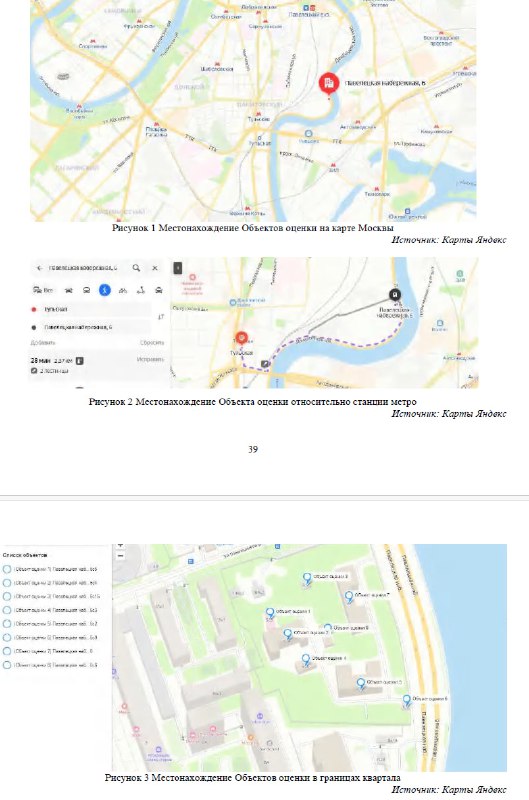Viewport: 529px width, 800px height.
Task: Click the red building marker for Павелецкая набережная, 6
Action: 329,83
